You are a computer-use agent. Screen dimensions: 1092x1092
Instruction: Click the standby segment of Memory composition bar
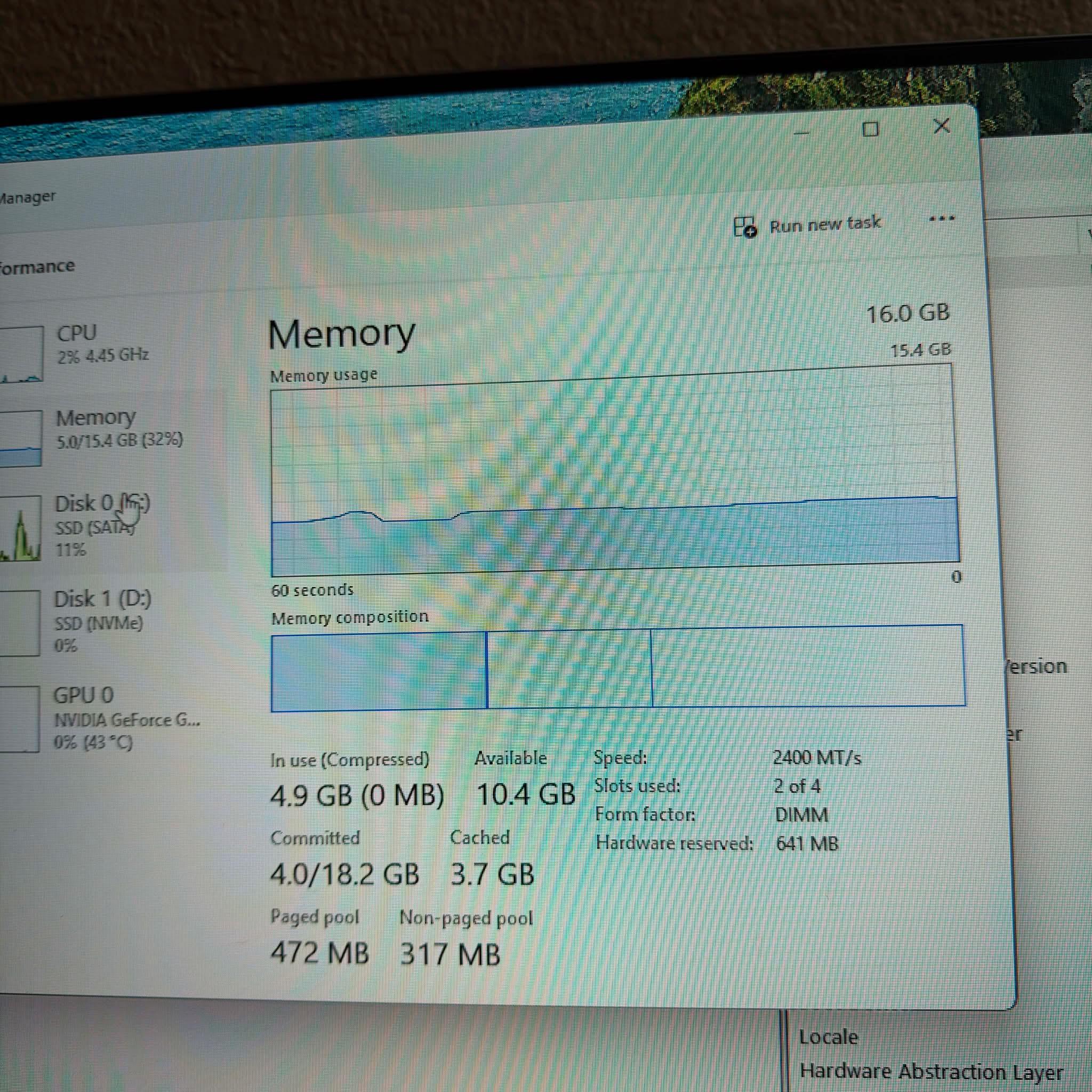(569, 668)
